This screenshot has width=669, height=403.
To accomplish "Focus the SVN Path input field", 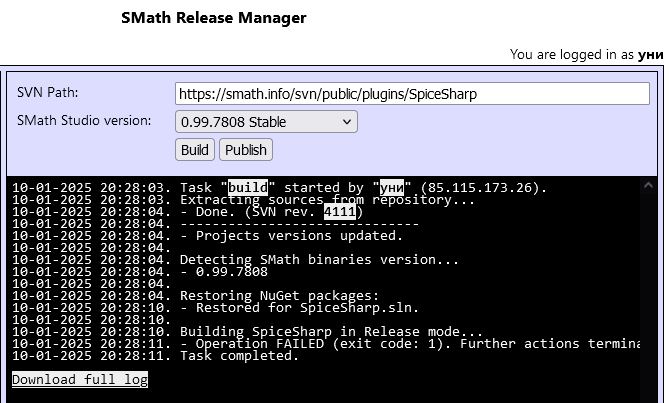I will pyautogui.click(x=412, y=94).
